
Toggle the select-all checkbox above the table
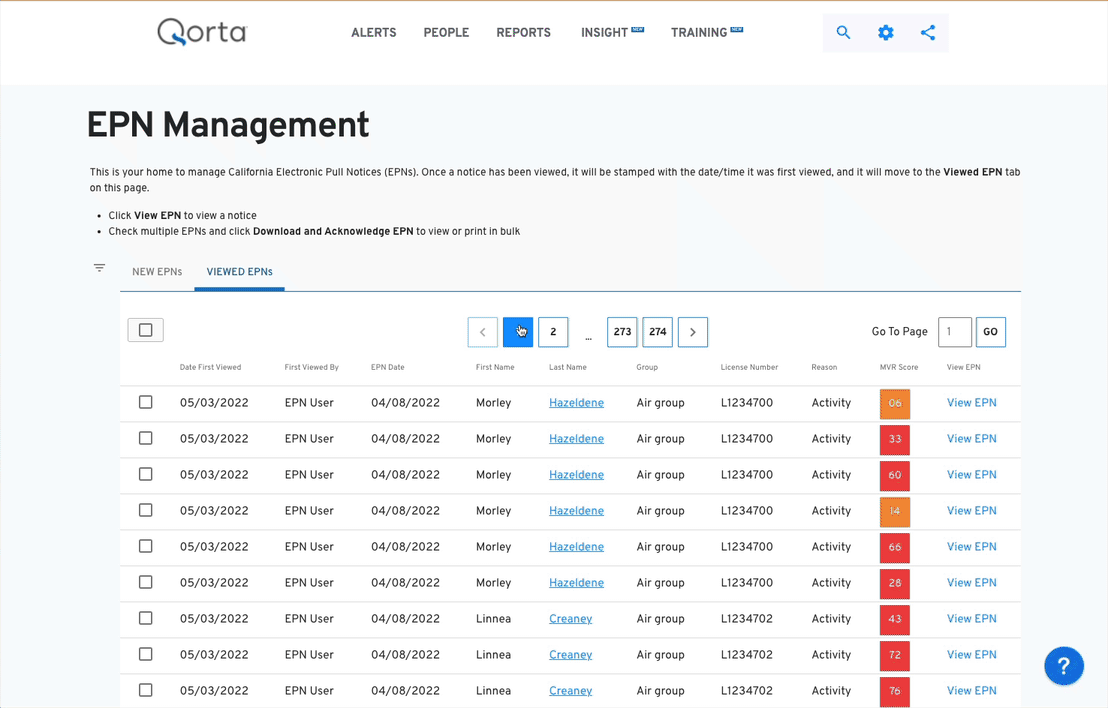pos(145,329)
